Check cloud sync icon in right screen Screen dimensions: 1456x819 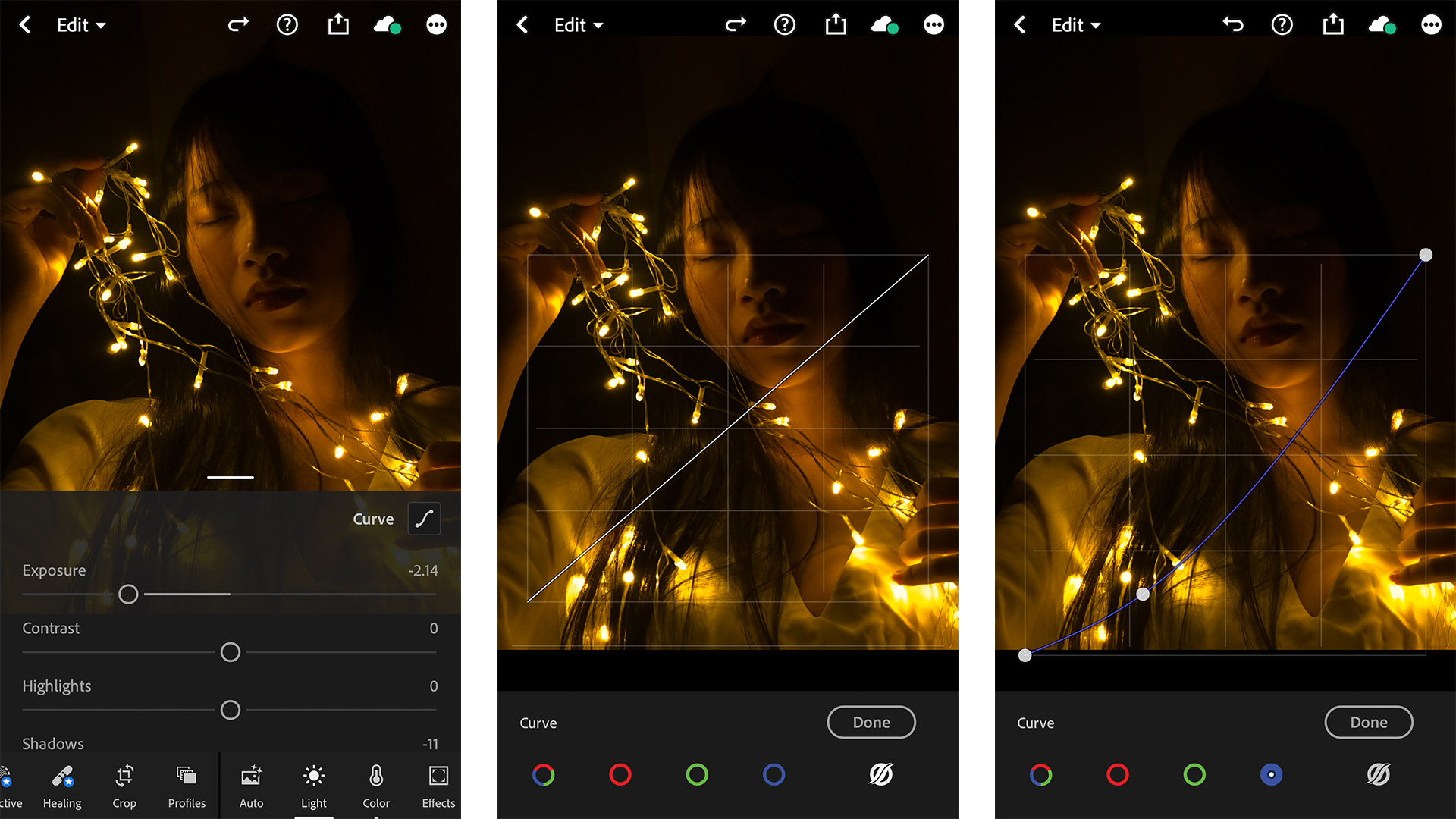click(x=1382, y=25)
